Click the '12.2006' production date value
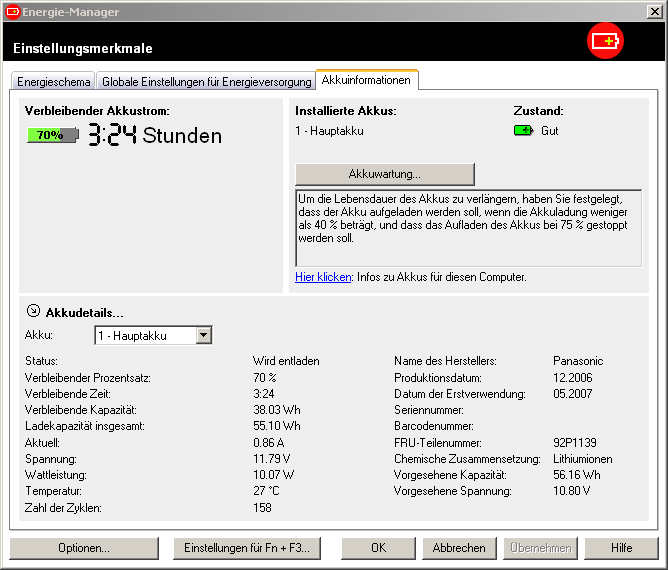The width and height of the screenshot is (668, 570). tap(573, 377)
